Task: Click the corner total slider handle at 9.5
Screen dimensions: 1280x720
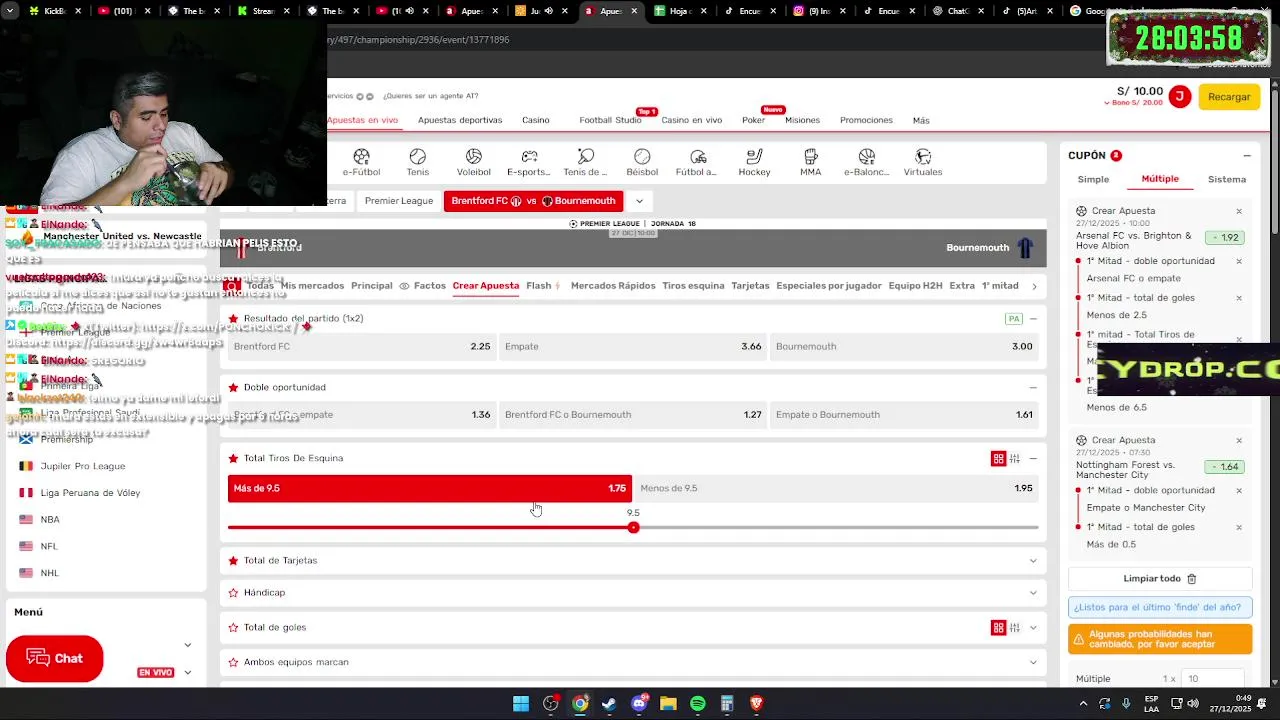Action: click(633, 527)
